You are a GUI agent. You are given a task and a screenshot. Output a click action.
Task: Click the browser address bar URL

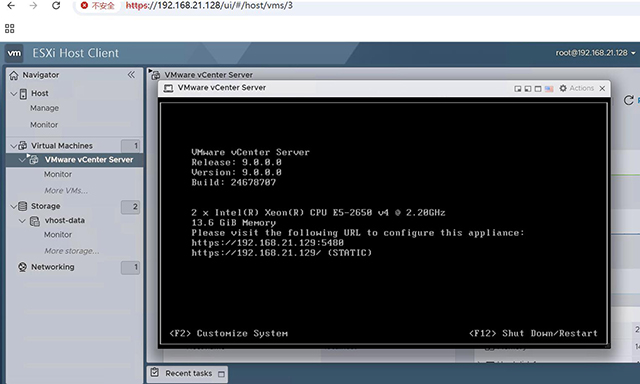pos(209,6)
